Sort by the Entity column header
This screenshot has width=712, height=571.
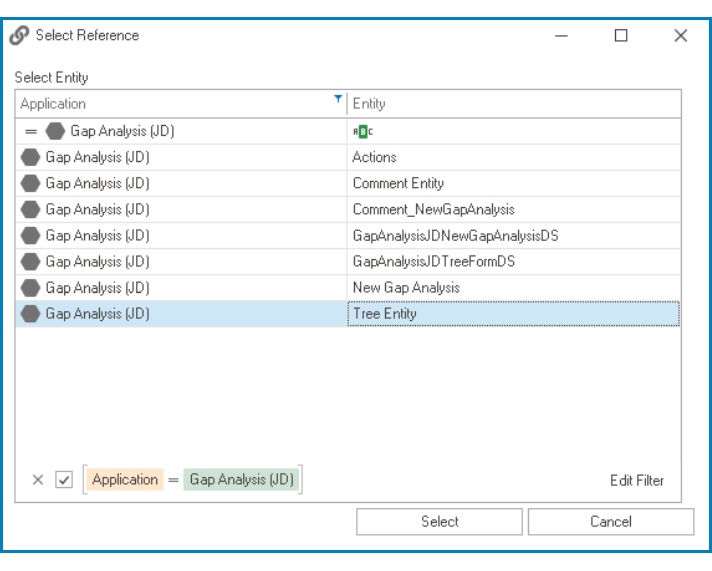510,103
